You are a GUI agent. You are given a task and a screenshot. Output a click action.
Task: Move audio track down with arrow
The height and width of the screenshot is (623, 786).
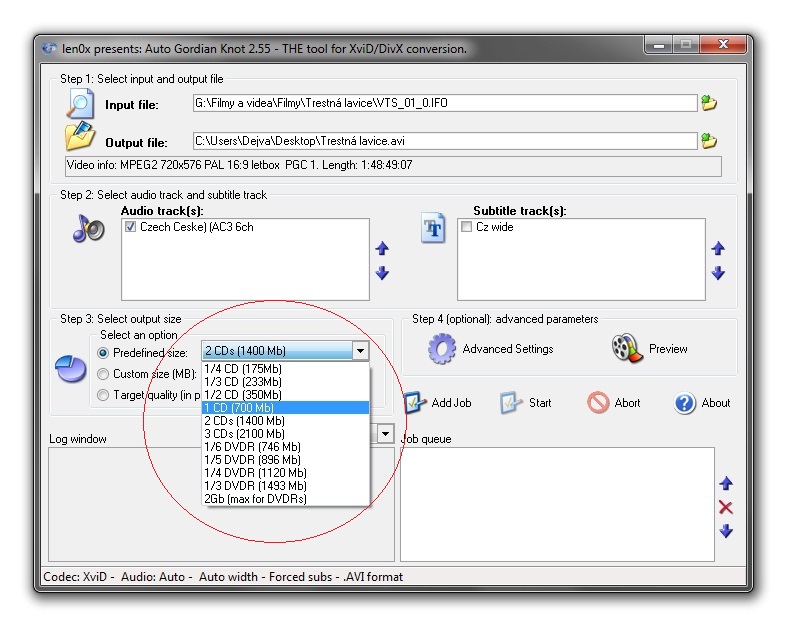point(382,273)
